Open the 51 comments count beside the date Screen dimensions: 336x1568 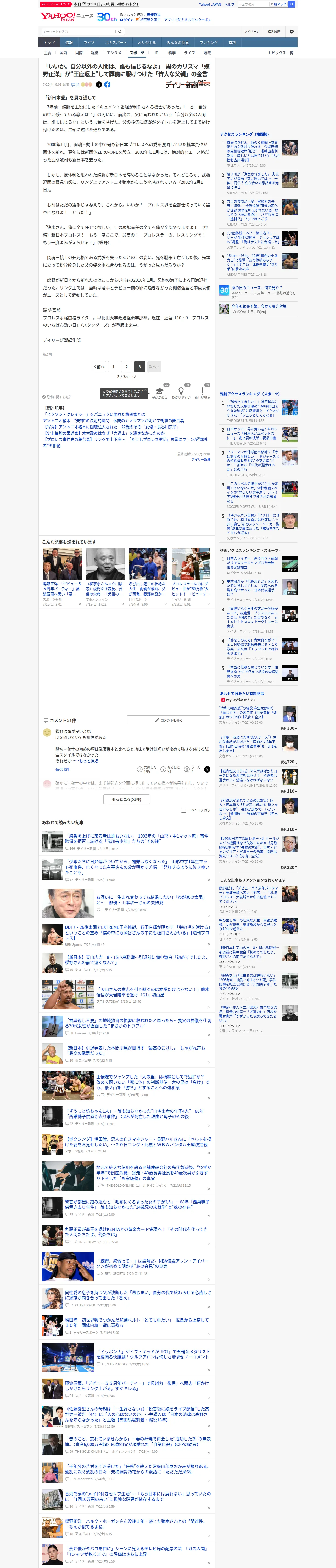pos(76,85)
